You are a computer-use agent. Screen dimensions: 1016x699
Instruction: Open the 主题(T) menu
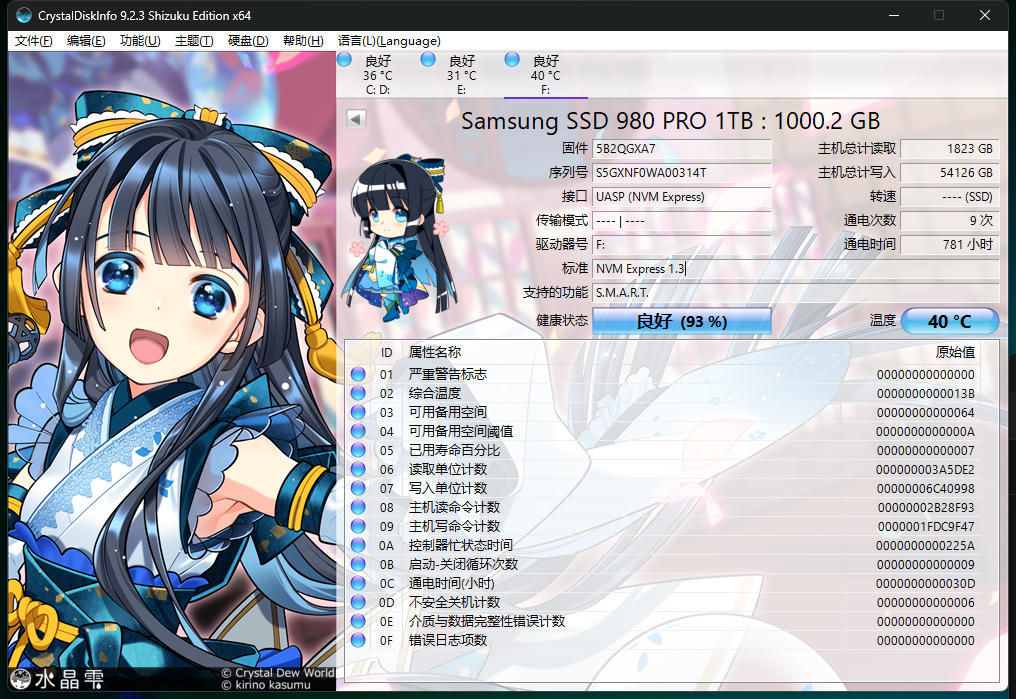[194, 41]
